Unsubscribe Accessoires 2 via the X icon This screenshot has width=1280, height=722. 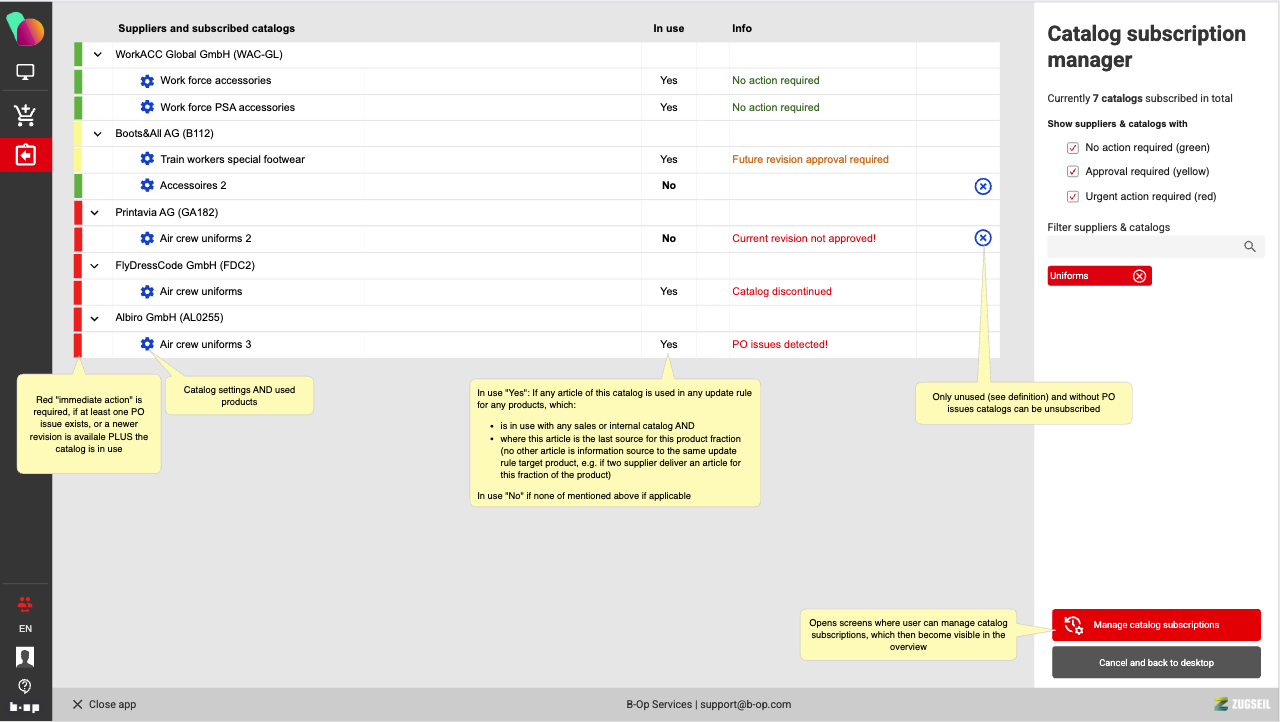coord(982,186)
